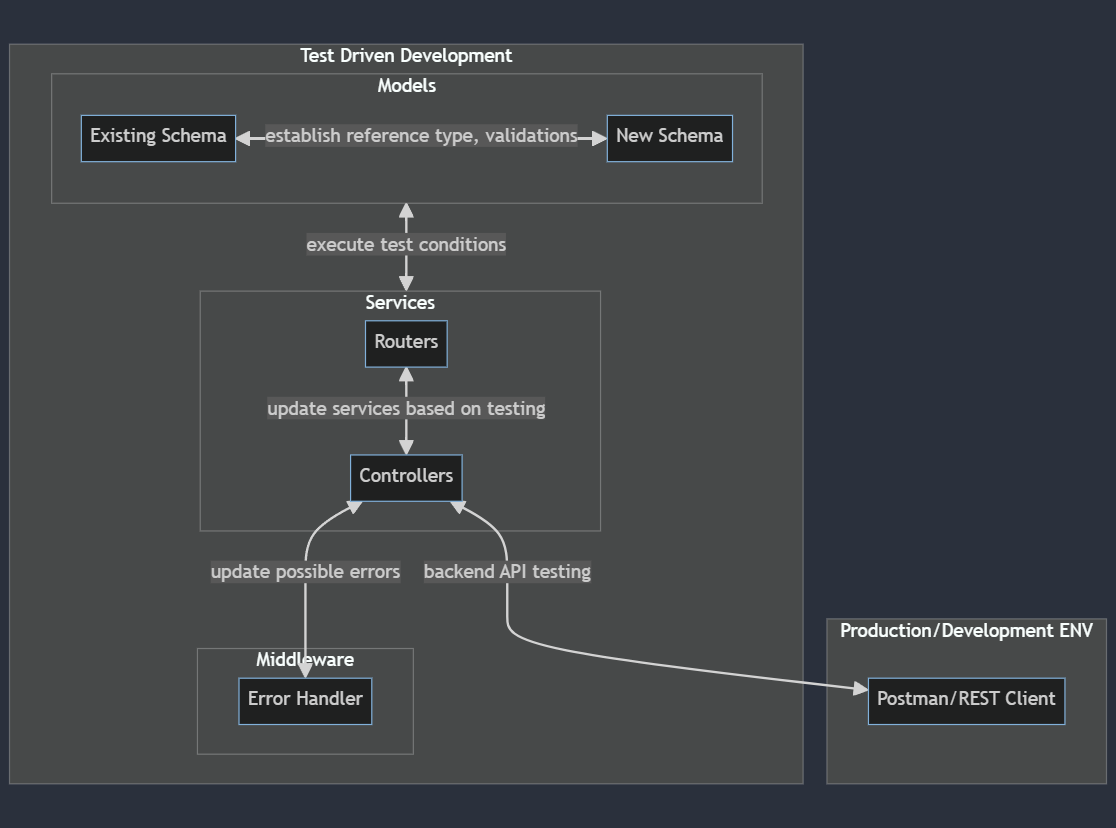Select the Controllers node
Screen dimensions: 1116x828
coord(406,477)
